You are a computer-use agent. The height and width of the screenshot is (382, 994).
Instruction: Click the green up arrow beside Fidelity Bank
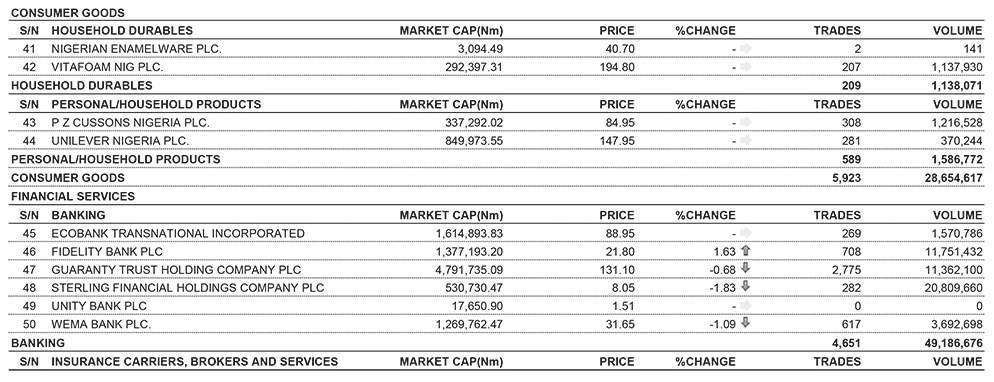click(746, 251)
